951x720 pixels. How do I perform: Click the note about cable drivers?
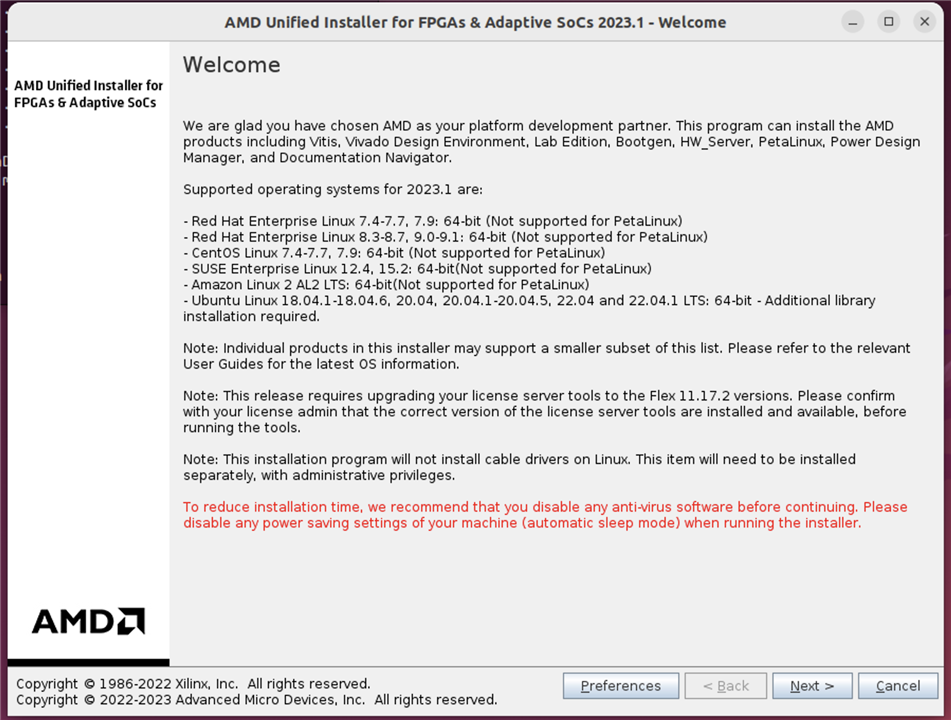pyautogui.click(x=519, y=467)
